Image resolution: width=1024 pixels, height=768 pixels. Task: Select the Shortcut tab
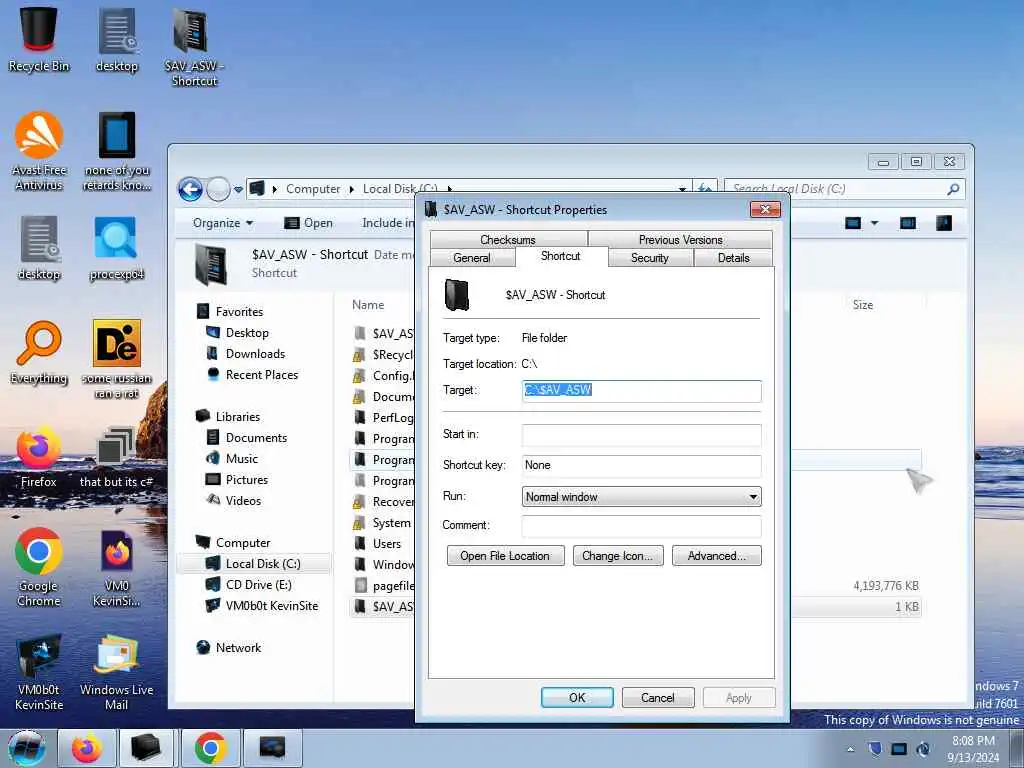click(x=560, y=256)
